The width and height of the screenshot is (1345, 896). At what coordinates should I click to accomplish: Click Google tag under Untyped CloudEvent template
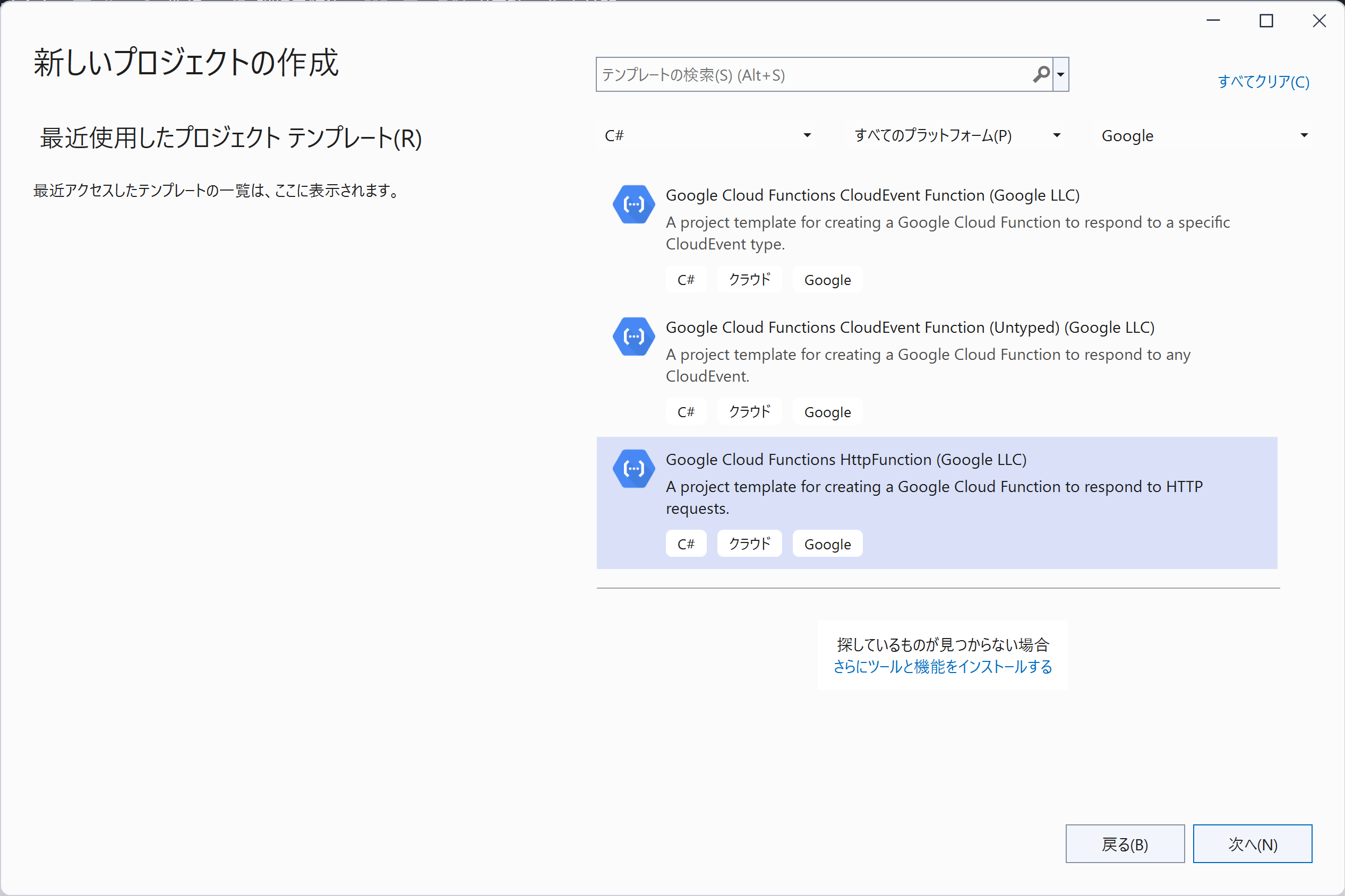click(x=827, y=411)
